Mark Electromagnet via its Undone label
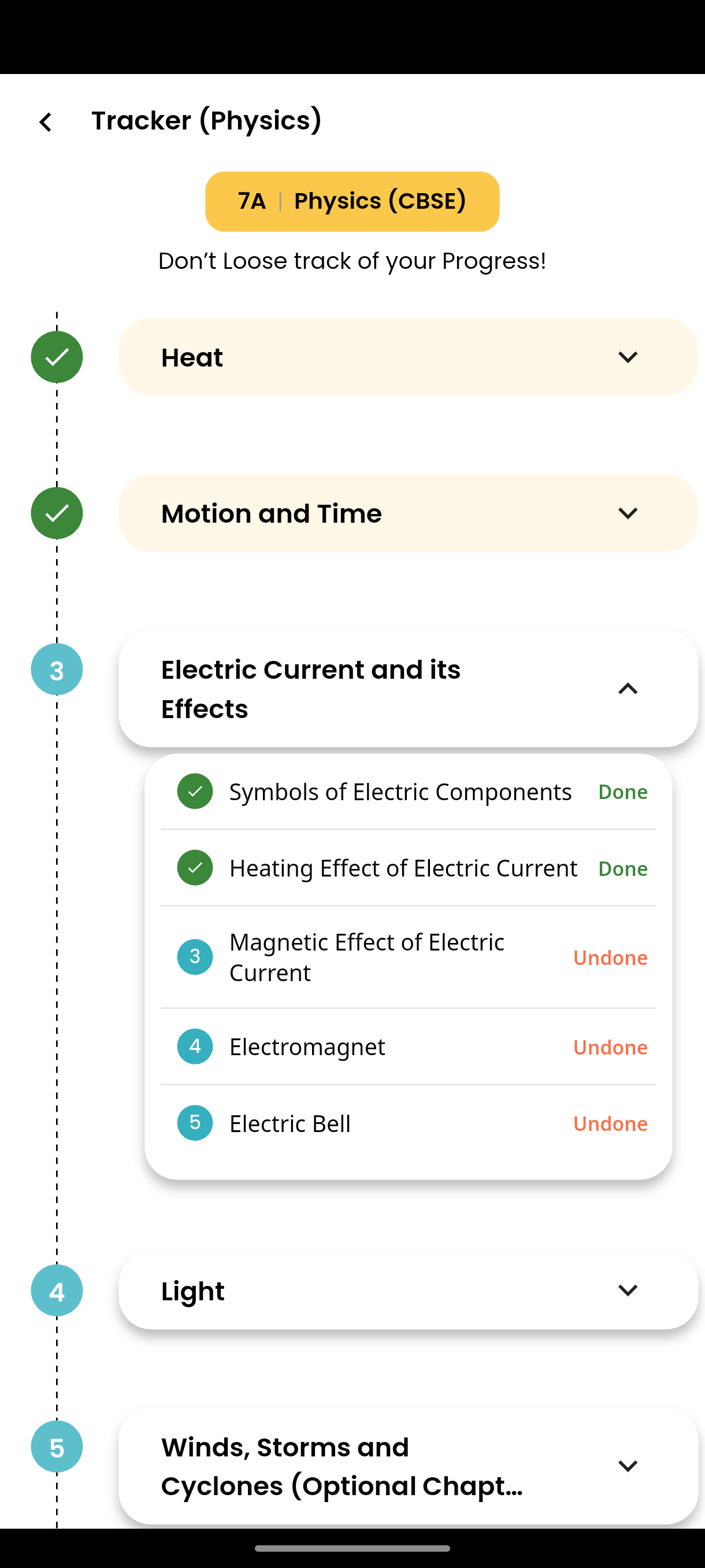Viewport: 705px width, 1568px height. point(610,1047)
